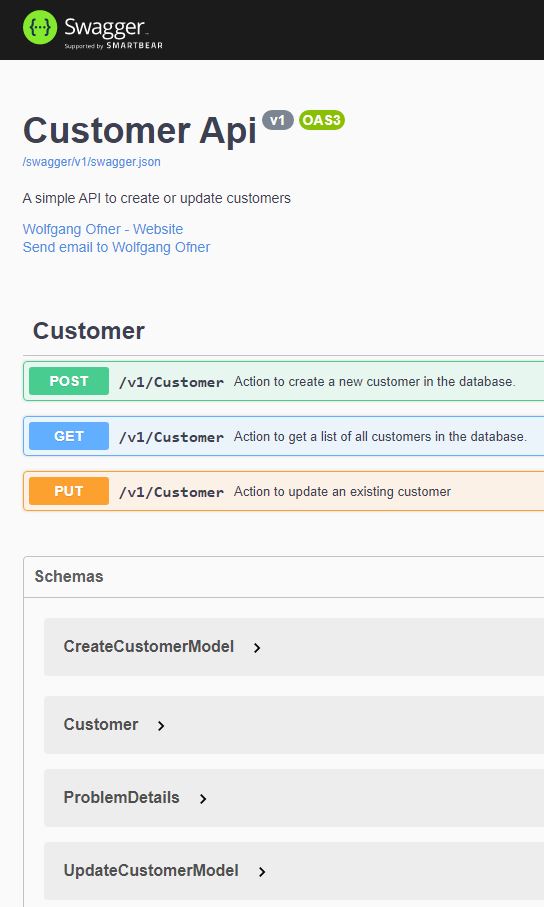Expand POST /v1/Customer create operation

[284, 381]
